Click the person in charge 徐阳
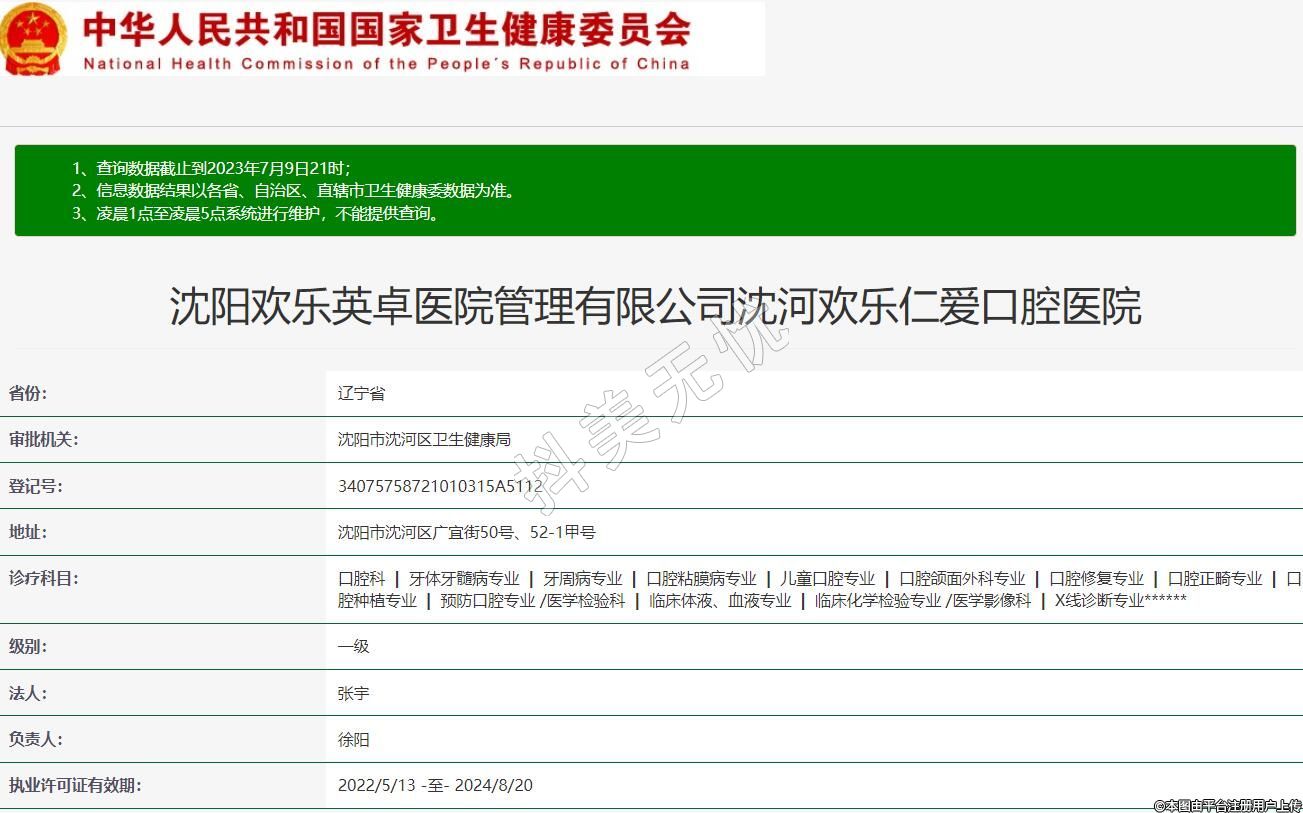This screenshot has height=813, width=1303. [354, 740]
